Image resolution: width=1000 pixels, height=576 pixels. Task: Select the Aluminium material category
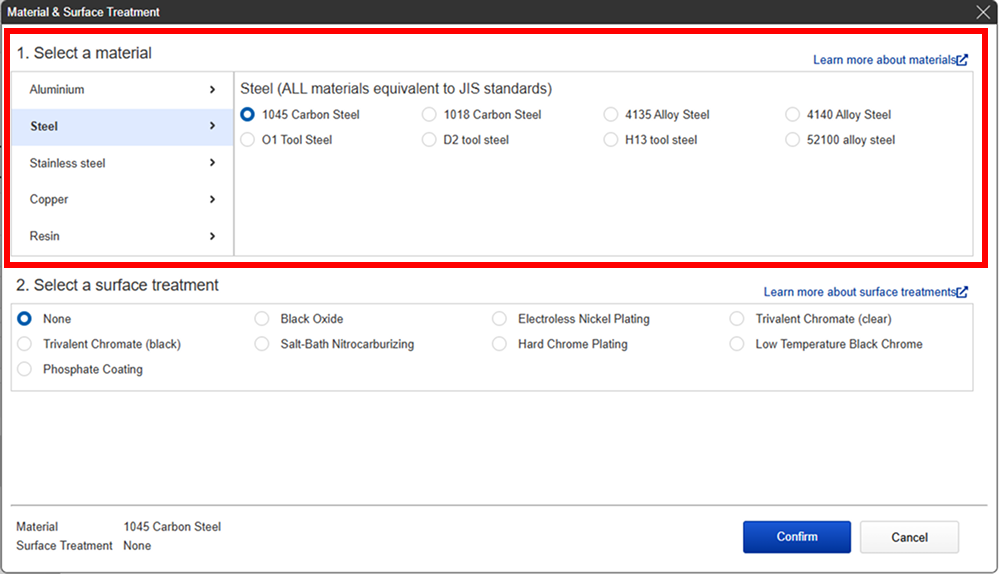[122, 90]
